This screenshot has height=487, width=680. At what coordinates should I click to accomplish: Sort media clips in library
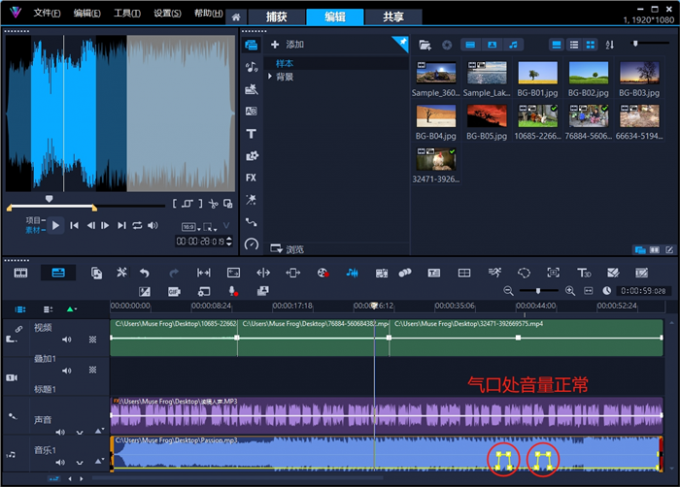click(x=609, y=45)
